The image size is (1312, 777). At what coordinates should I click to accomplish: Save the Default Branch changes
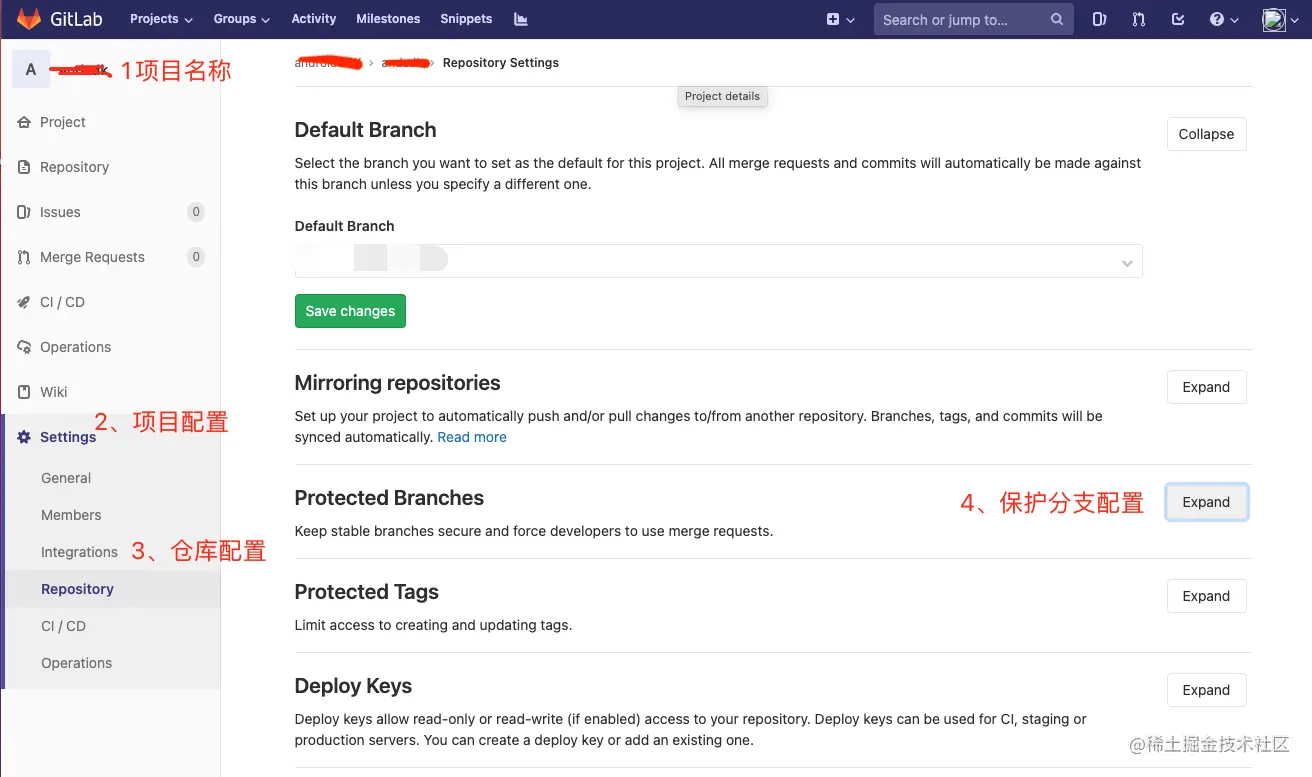pyautogui.click(x=350, y=310)
